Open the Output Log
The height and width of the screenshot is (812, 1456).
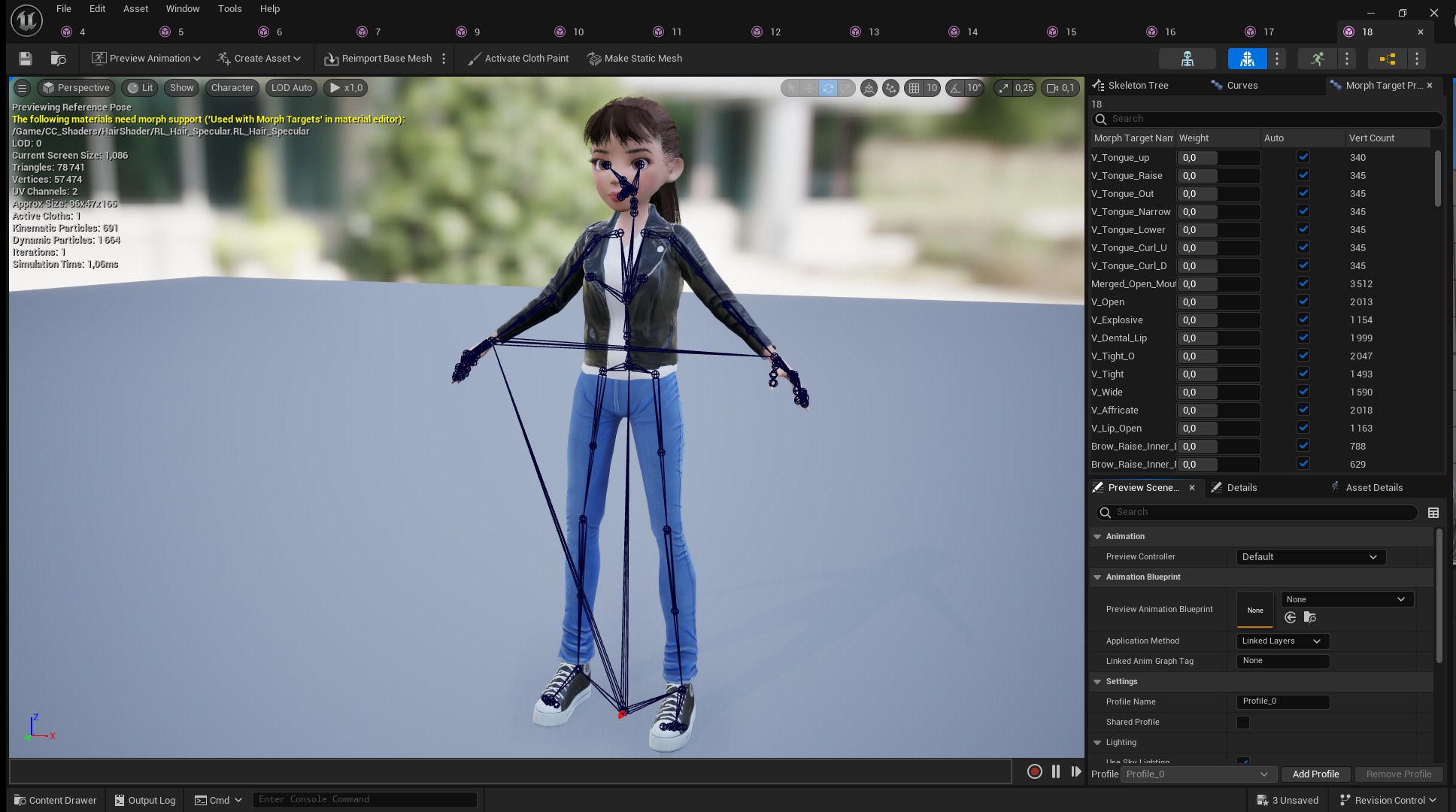145,800
